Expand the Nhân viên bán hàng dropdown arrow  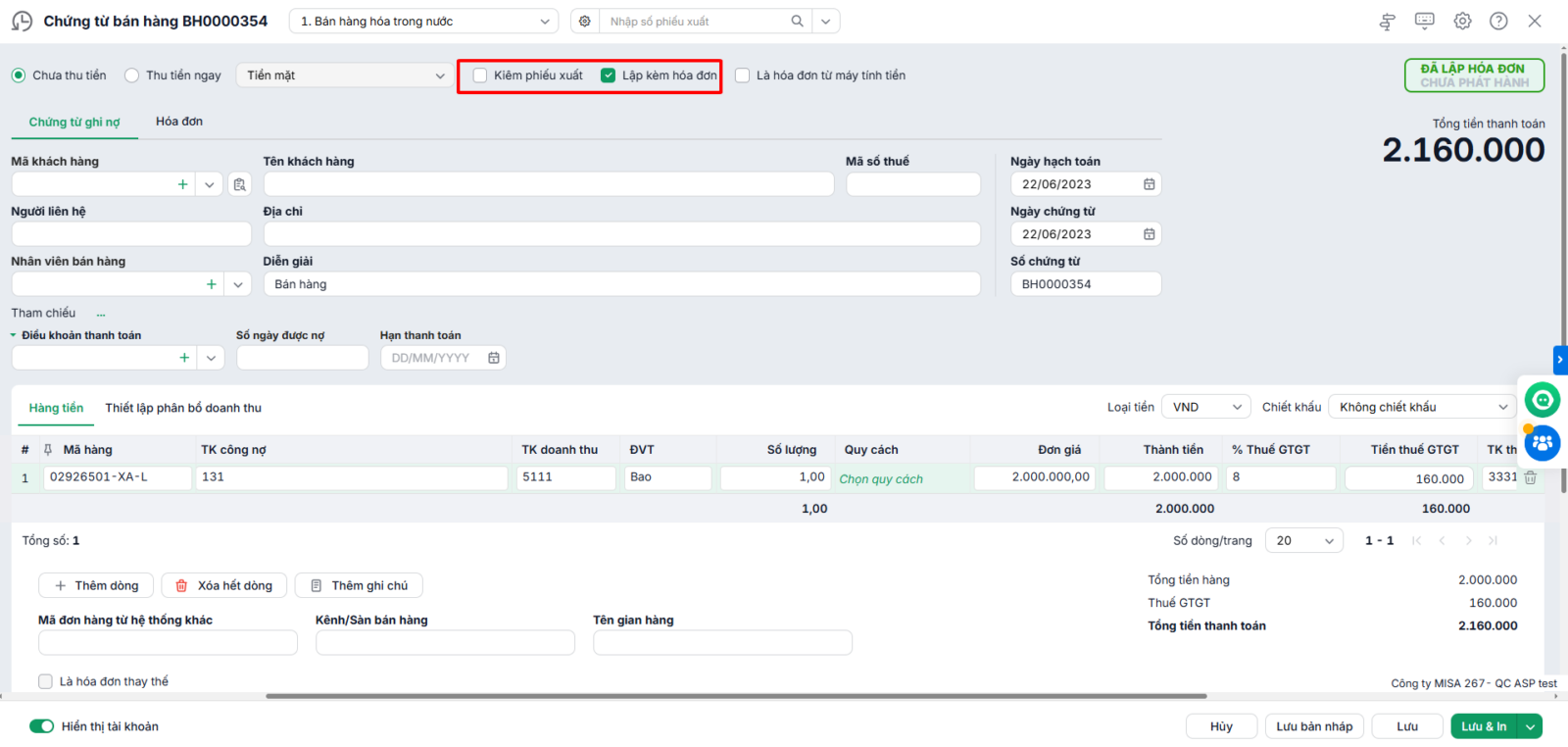pos(238,284)
